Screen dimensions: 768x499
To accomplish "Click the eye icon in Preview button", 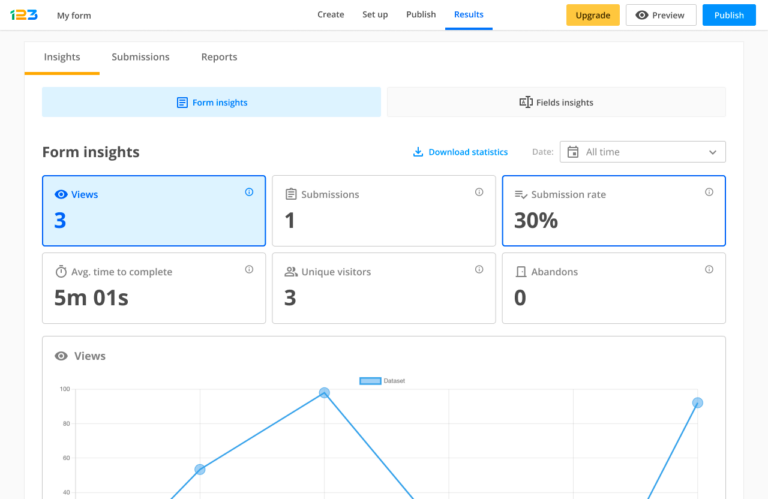I will click(x=642, y=15).
